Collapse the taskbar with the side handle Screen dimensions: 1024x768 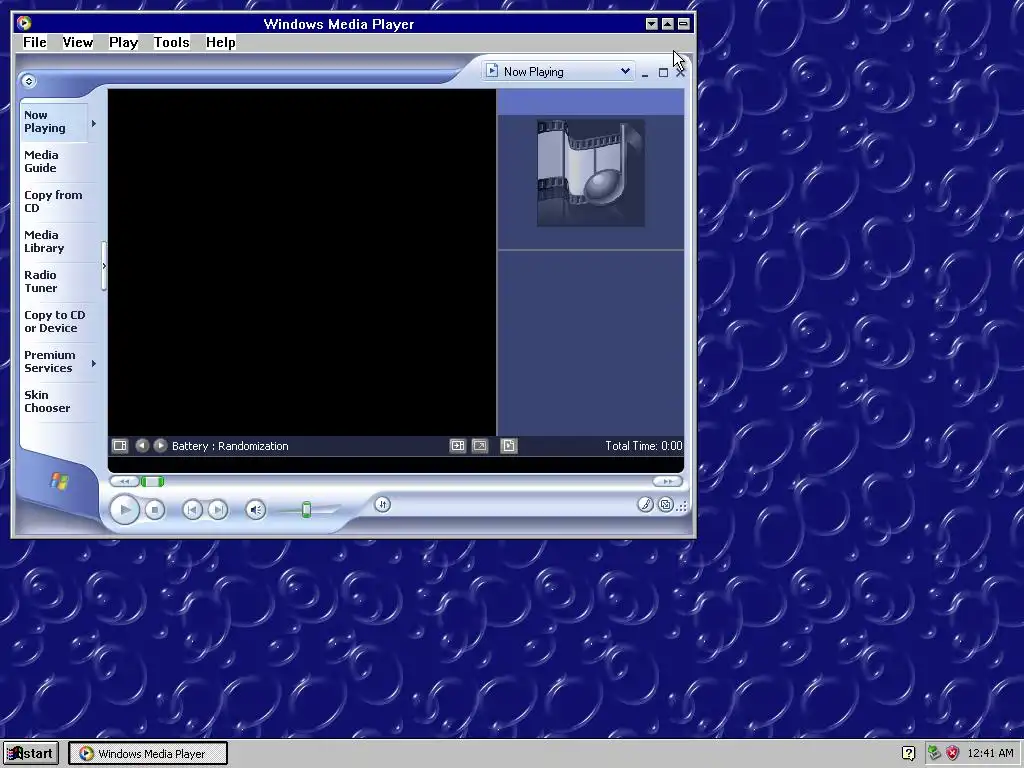pyautogui.click(x=104, y=266)
